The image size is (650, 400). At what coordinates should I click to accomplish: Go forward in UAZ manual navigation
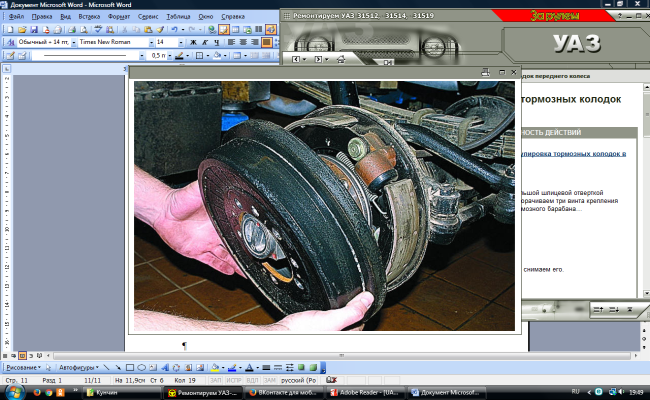[x=318, y=60]
